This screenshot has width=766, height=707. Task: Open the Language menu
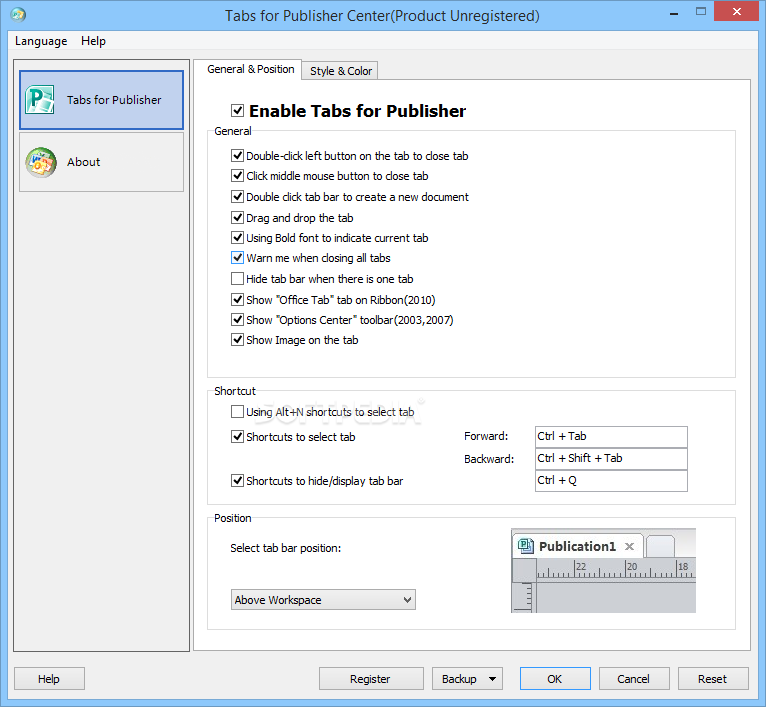pyautogui.click(x=41, y=41)
